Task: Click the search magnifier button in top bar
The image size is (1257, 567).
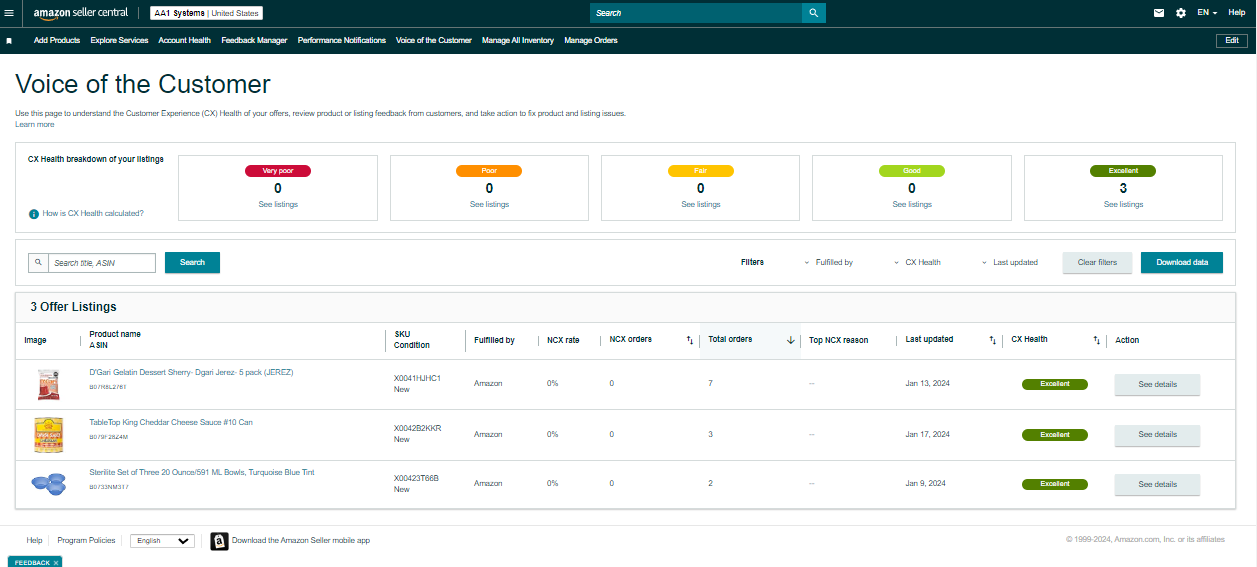Action: (814, 13)
